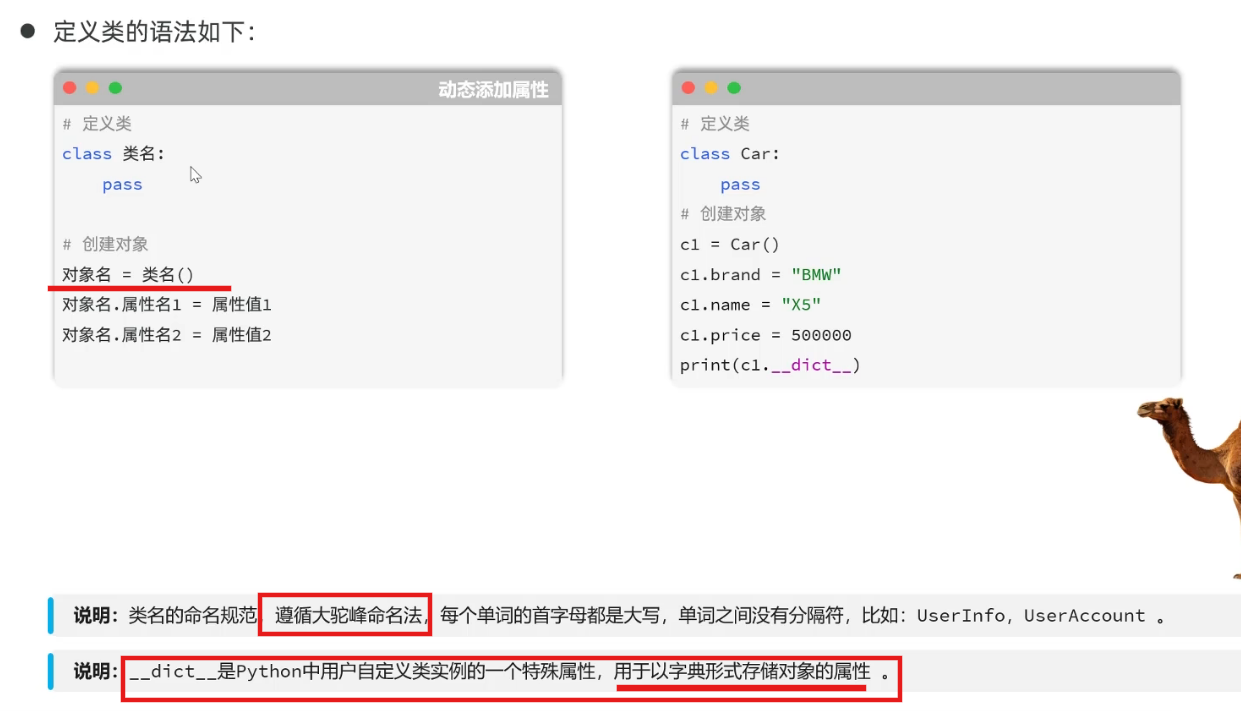1241x711 pixels.
Task: Click pass in the Car code window
Action: tap(740, 185)
